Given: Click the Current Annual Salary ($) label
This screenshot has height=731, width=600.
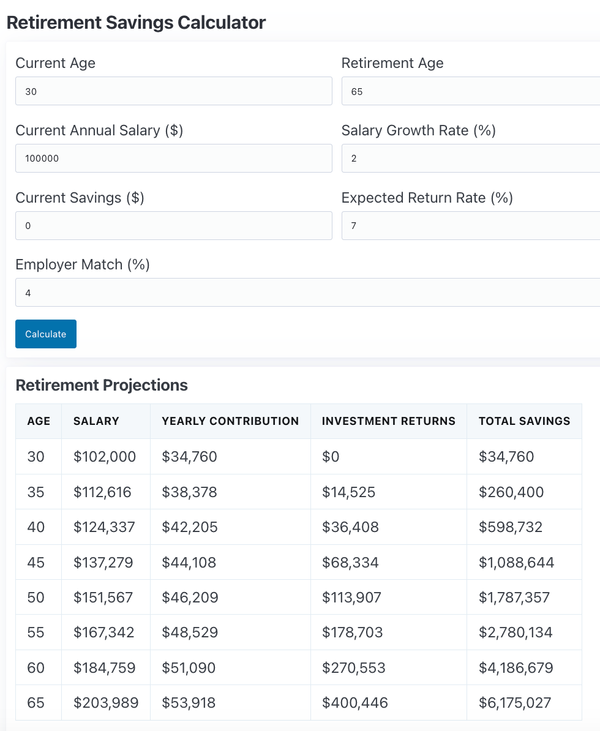Looking at the screenshot, I should coord(99,130).
